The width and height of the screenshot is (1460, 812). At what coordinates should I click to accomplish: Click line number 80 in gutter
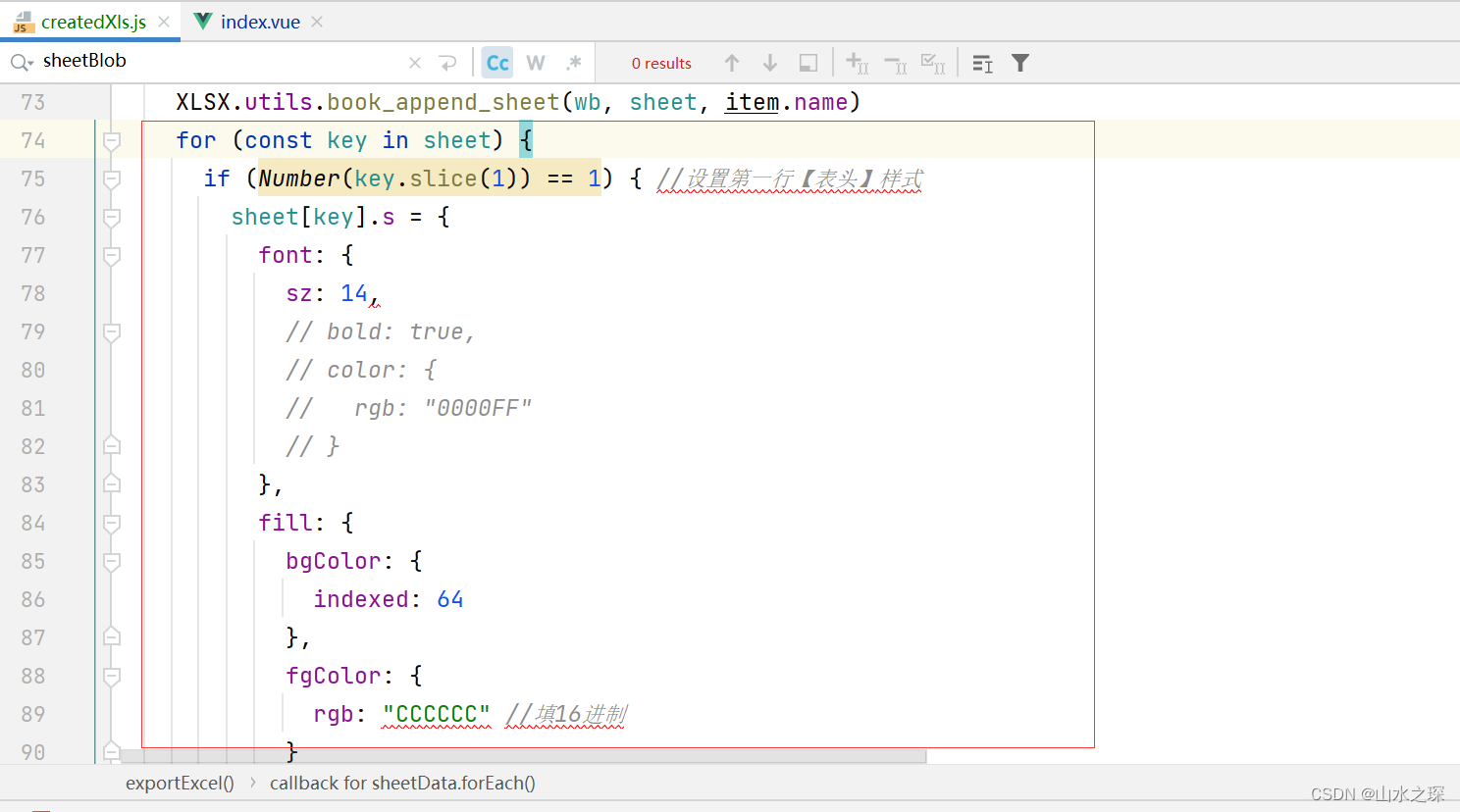33,370
